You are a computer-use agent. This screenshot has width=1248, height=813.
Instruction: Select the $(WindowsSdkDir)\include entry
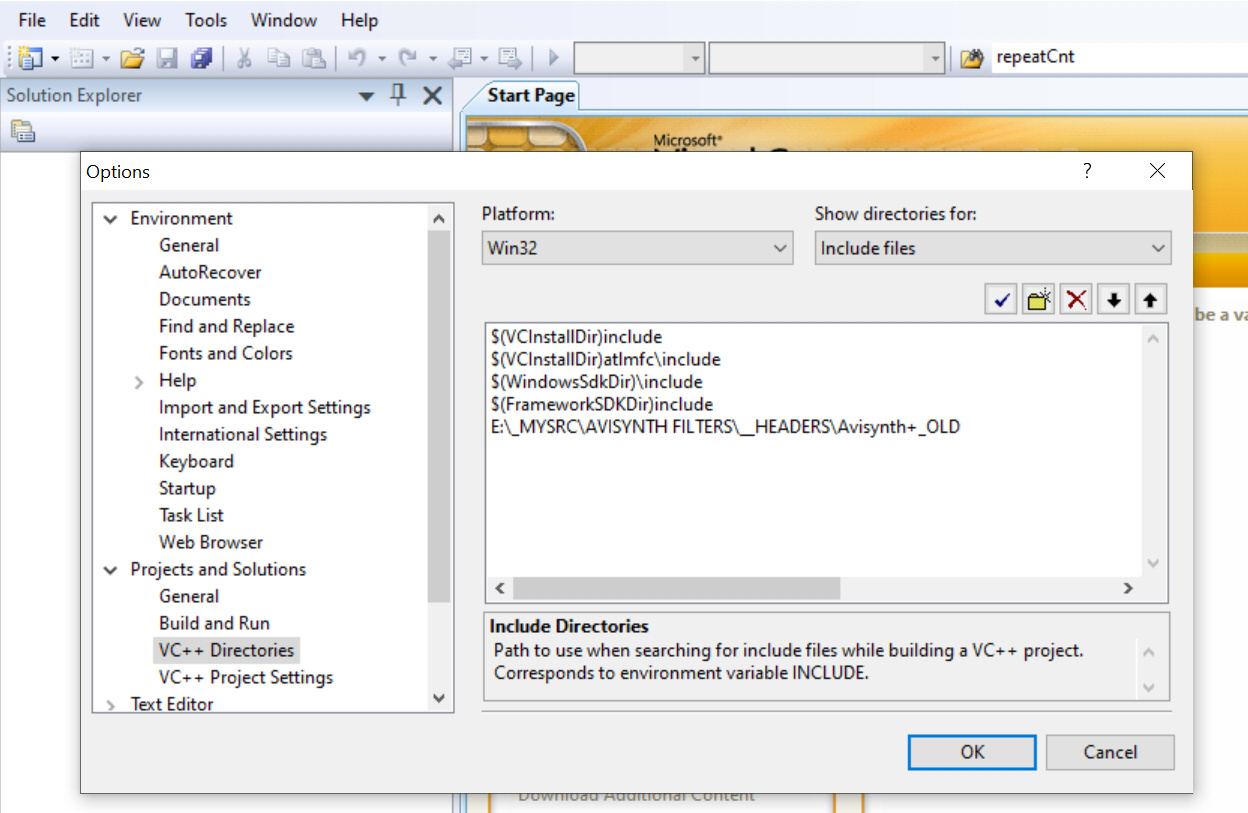(x=597, y=382)
